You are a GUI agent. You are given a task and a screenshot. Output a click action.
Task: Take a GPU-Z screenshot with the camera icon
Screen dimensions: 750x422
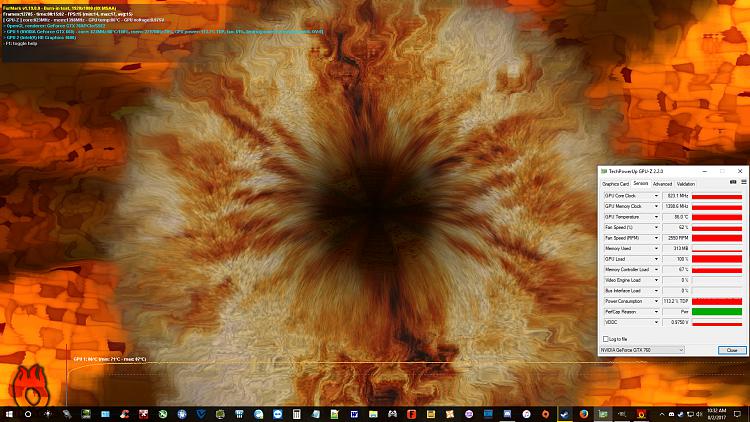733,182
